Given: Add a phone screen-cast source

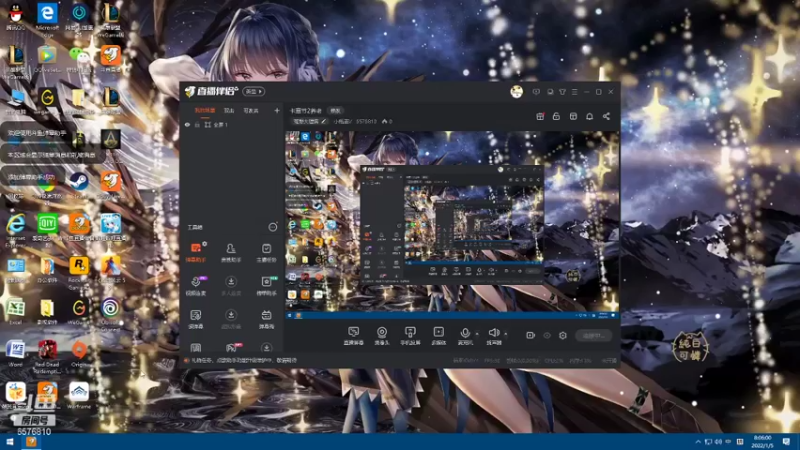Looking at the screenshot, I should (x=410, y=336).
